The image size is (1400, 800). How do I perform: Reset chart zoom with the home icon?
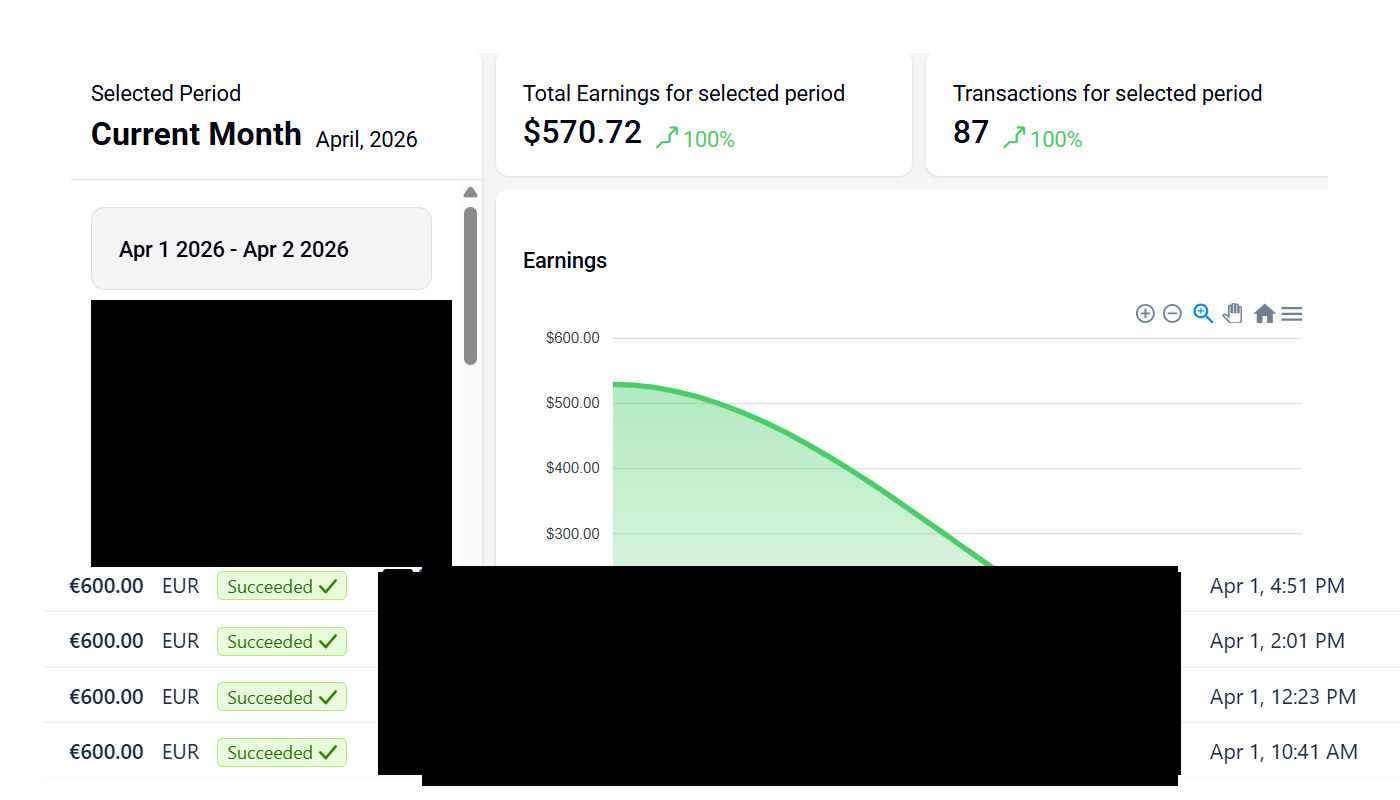(1264, 314)
